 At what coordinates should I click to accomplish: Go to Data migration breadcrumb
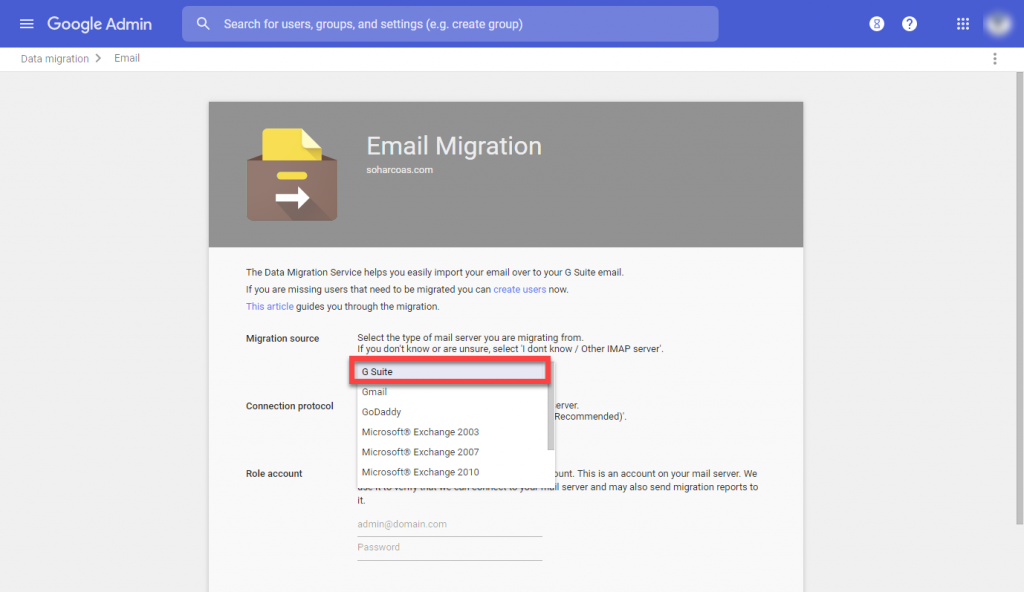point(55,59)
